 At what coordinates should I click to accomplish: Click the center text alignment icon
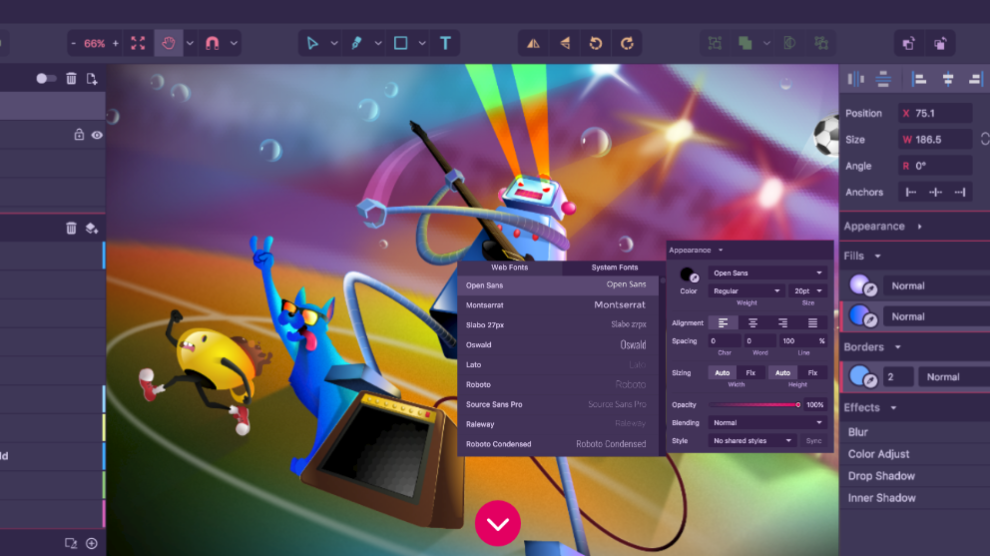pyautogui.click(x=753, y=323)
